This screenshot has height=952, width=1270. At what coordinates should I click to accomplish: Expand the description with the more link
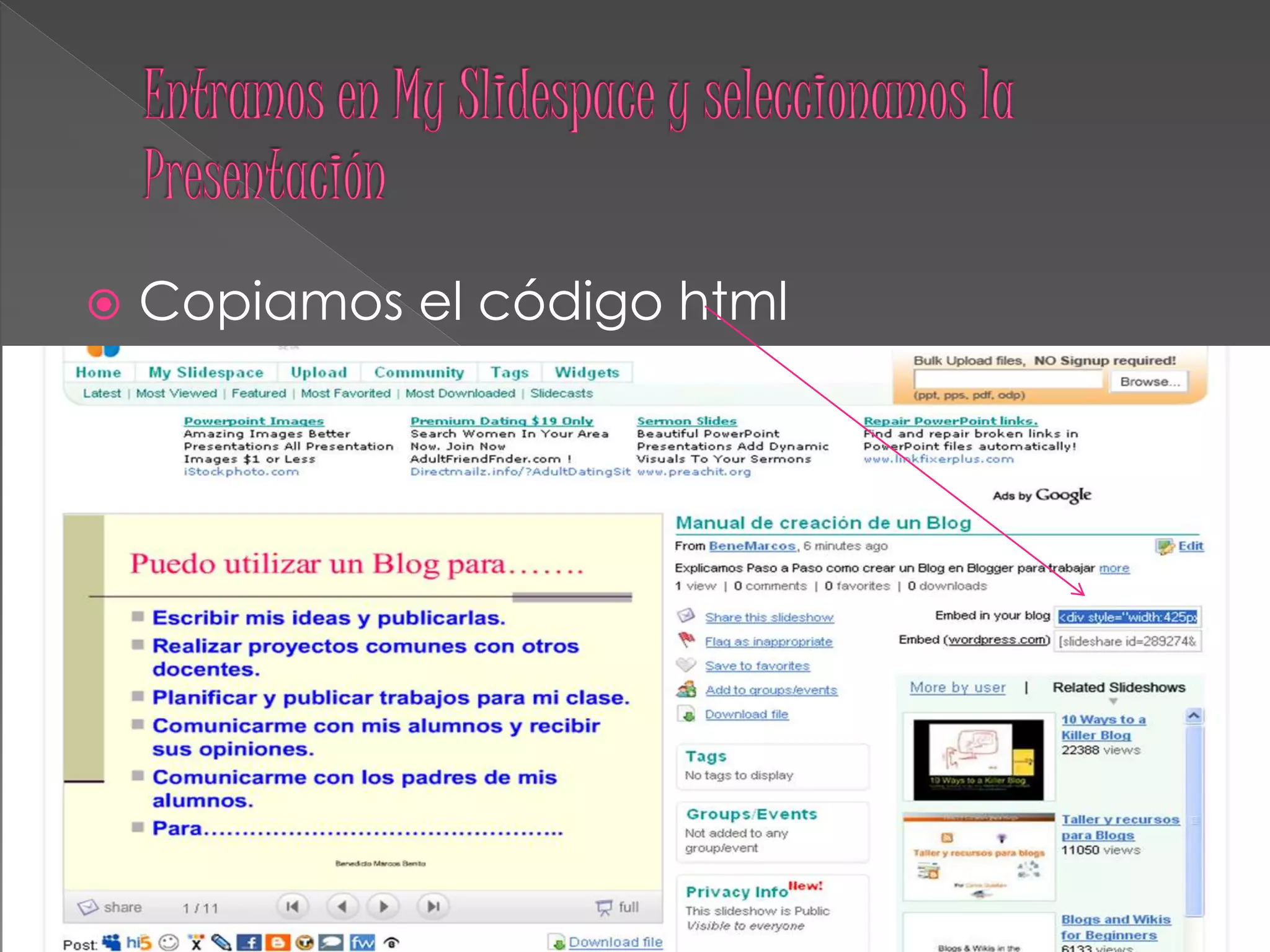pyautogui.click(x=1114, y=568)
